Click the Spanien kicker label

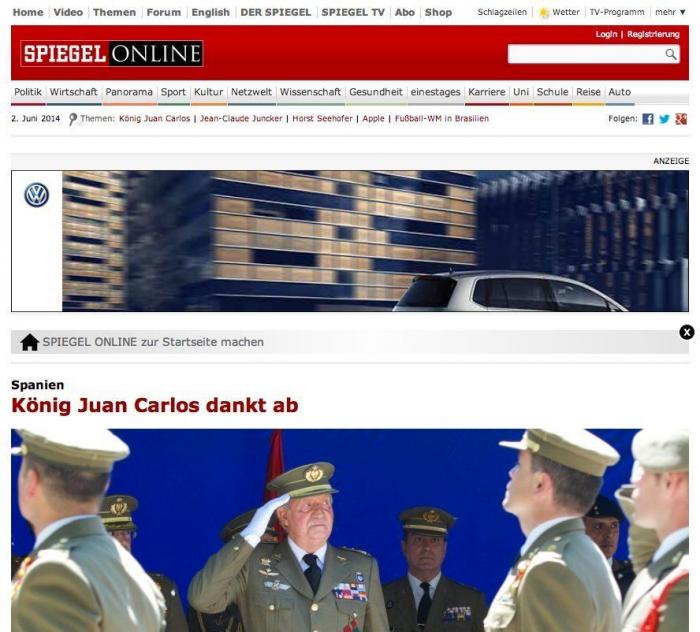pyautogui.click(x=38, y=385)
